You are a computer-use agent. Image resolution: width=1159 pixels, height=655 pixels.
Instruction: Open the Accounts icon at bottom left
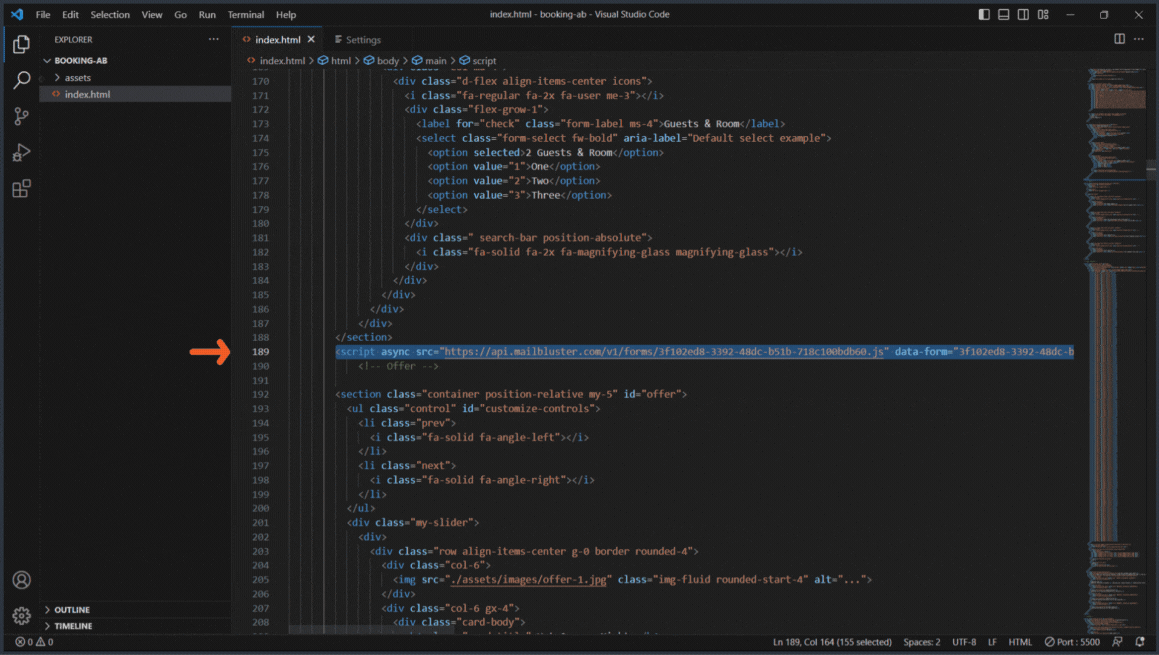(x=21, y=580)
